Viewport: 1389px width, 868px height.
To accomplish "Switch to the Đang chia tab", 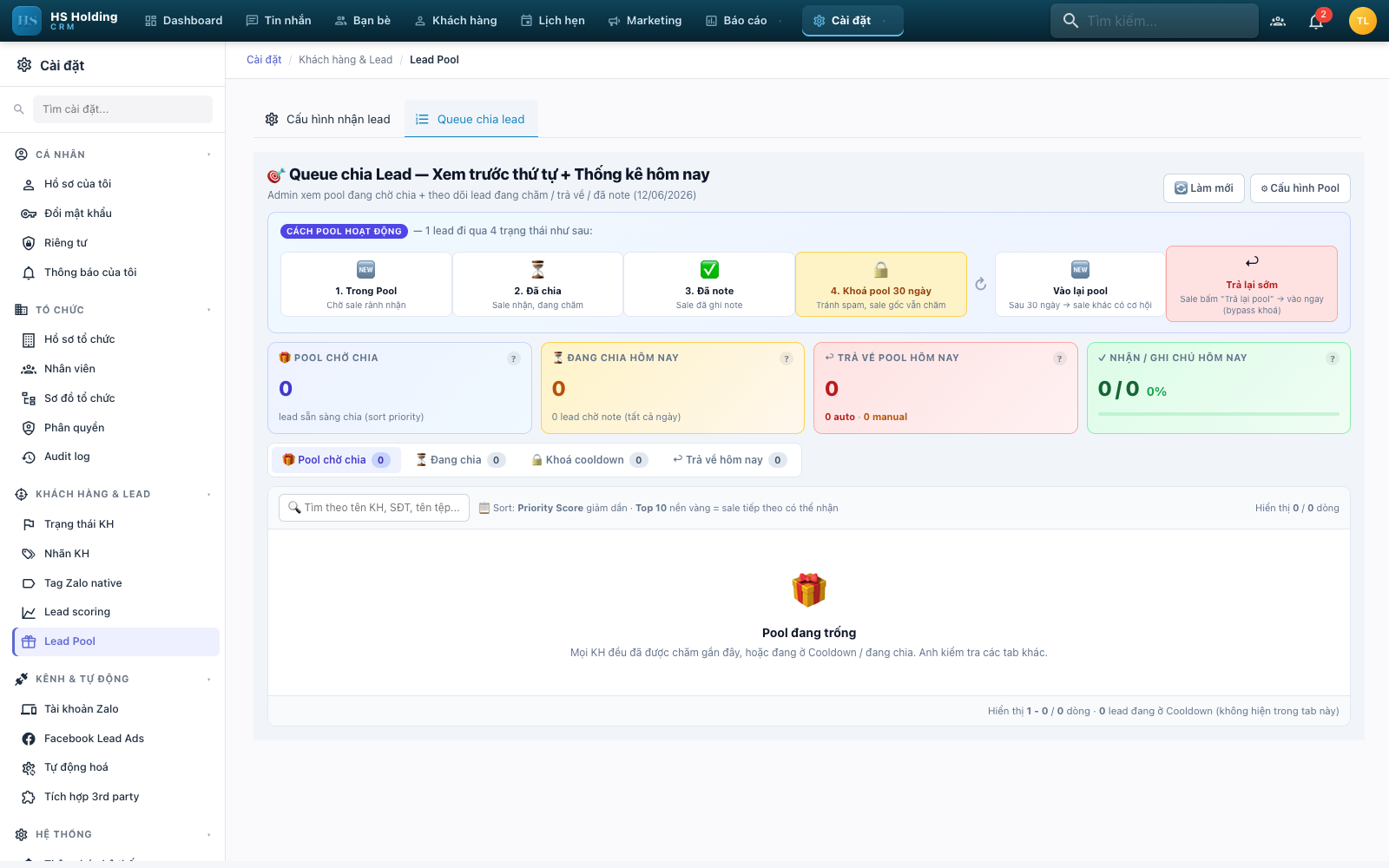I will [460, 460].
